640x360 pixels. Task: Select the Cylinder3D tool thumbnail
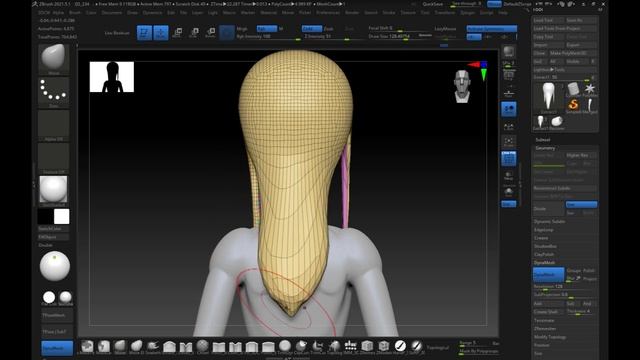pos(573,90)
